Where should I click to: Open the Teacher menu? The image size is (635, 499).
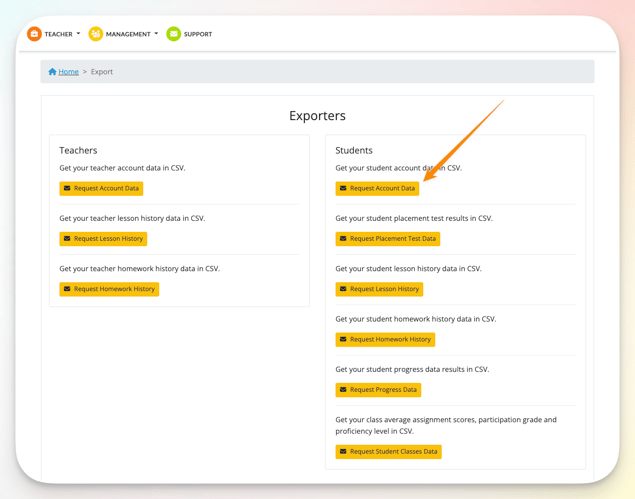point(54,34)
